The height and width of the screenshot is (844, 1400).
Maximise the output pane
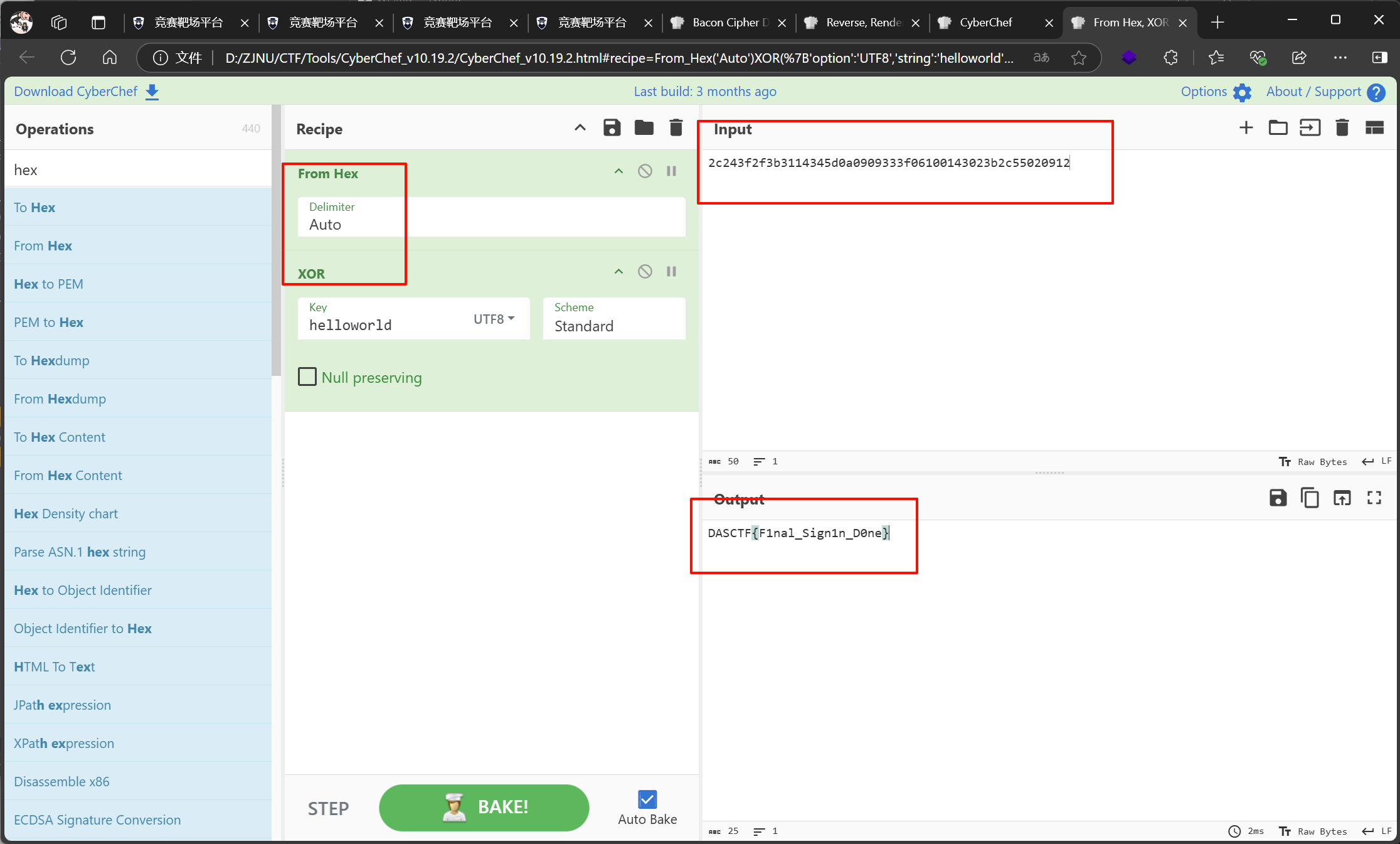click(1374, 498)
